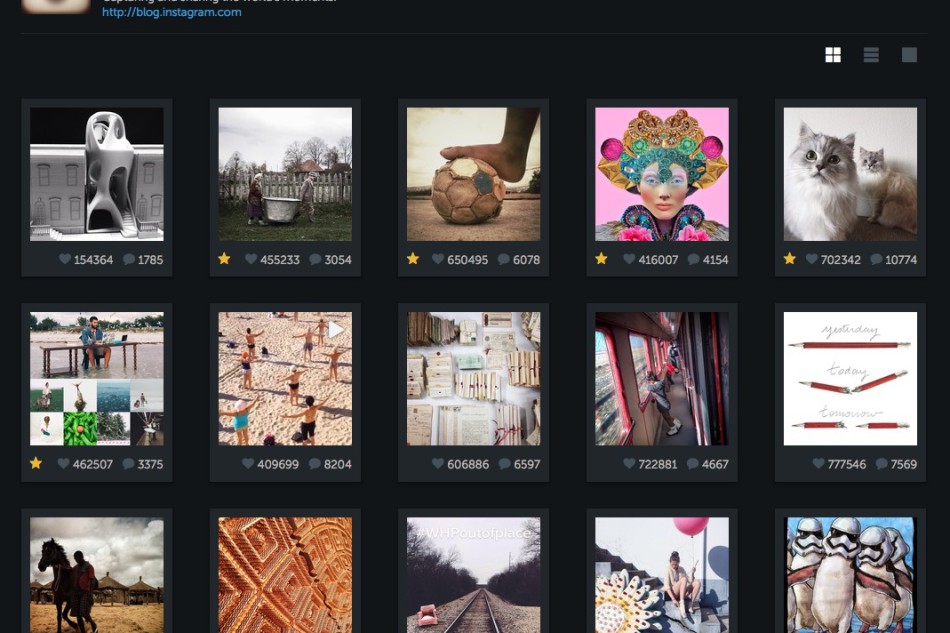Open comments bubble next to 3375
The image size is (950, 633).
click(x=128, y=464)
